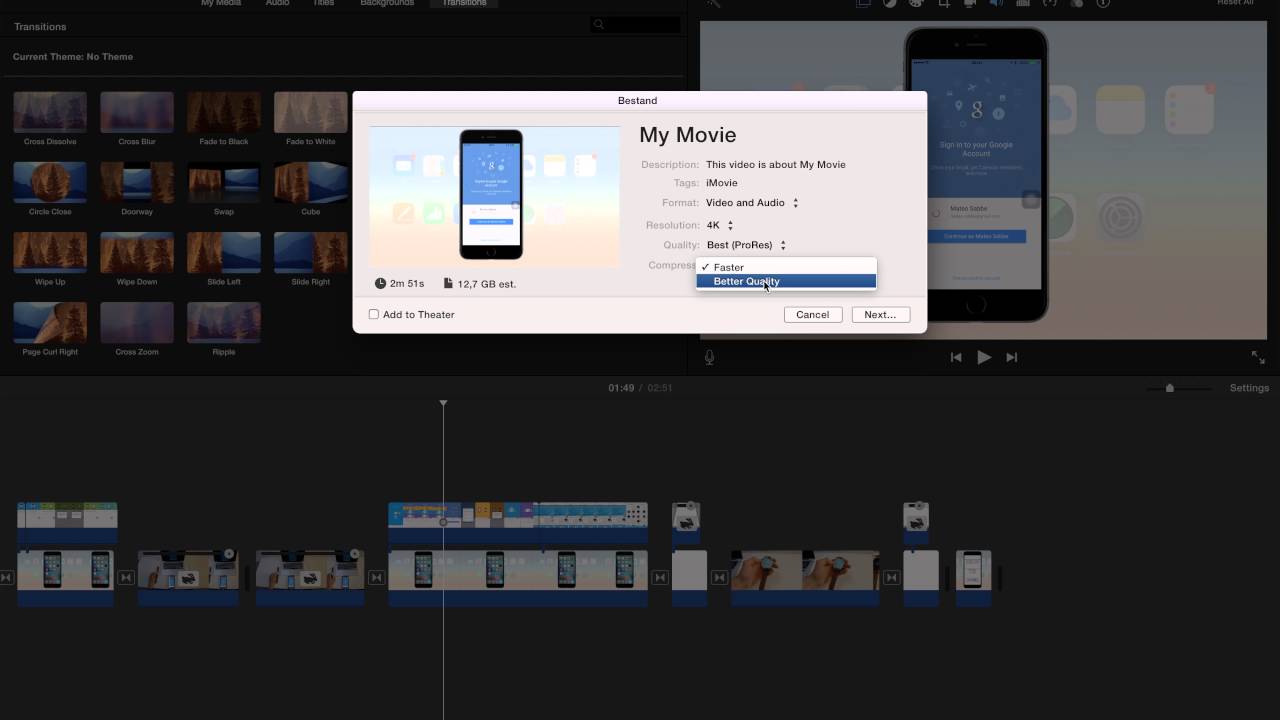Choose Better Quality compression option
This screenshot has height=720, width=1280.
tap(786, 281)
